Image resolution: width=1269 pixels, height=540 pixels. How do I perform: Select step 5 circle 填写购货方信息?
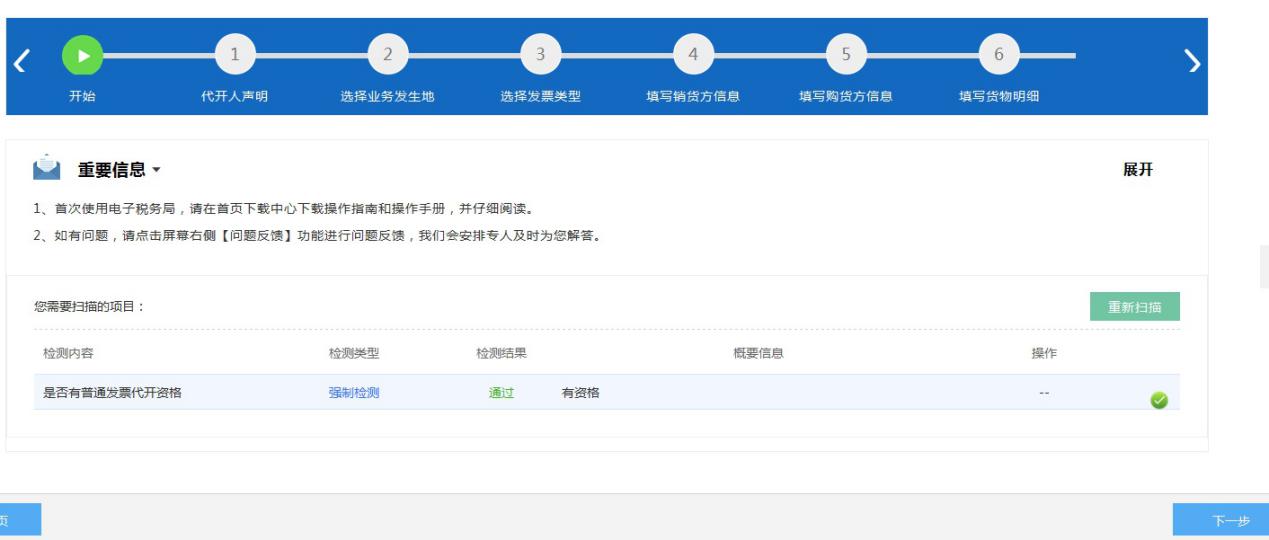(x=846, y=55)
